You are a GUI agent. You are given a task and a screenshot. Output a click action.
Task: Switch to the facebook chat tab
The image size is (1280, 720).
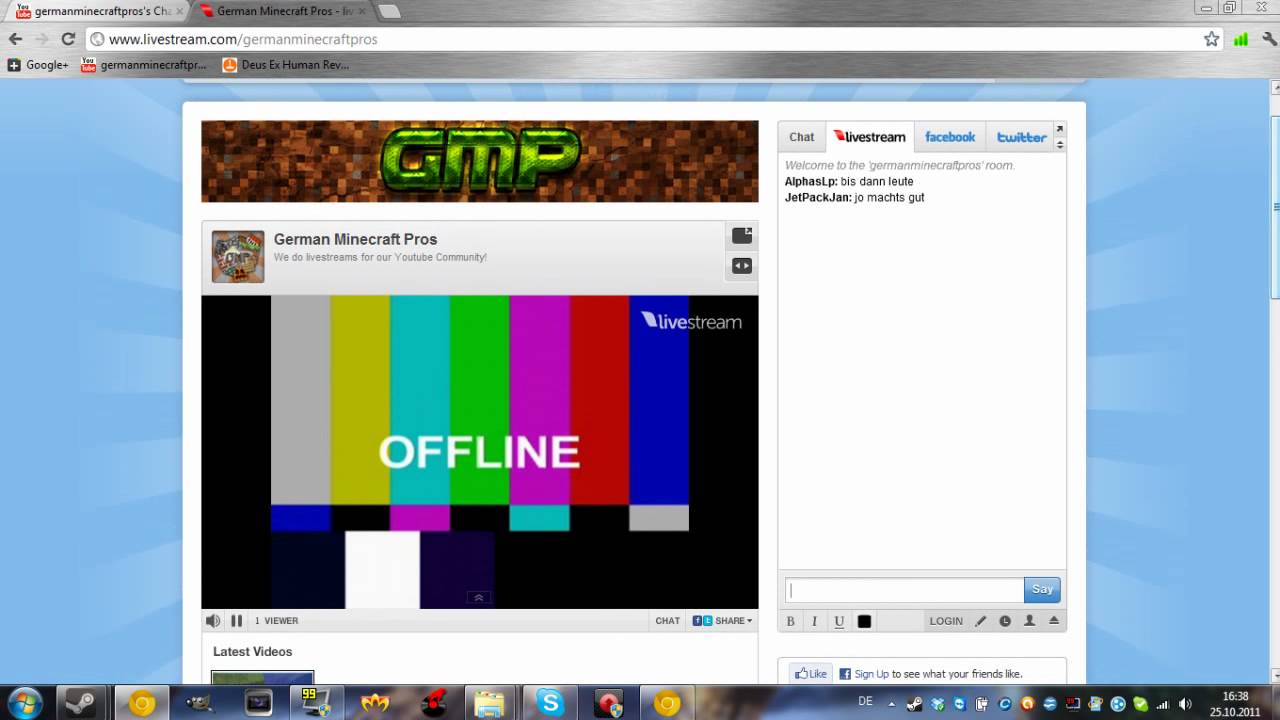950,137
